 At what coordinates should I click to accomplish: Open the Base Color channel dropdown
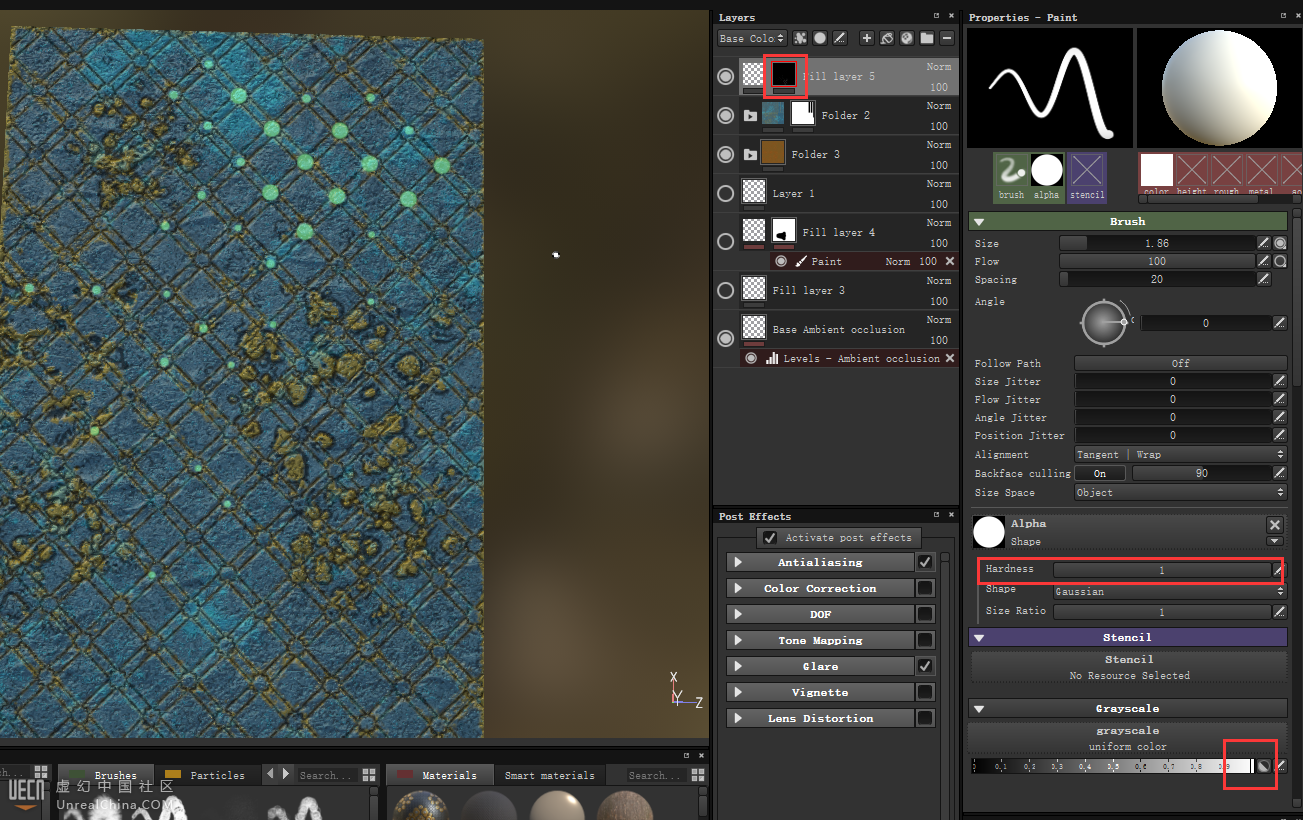click(x=752, y=38)
